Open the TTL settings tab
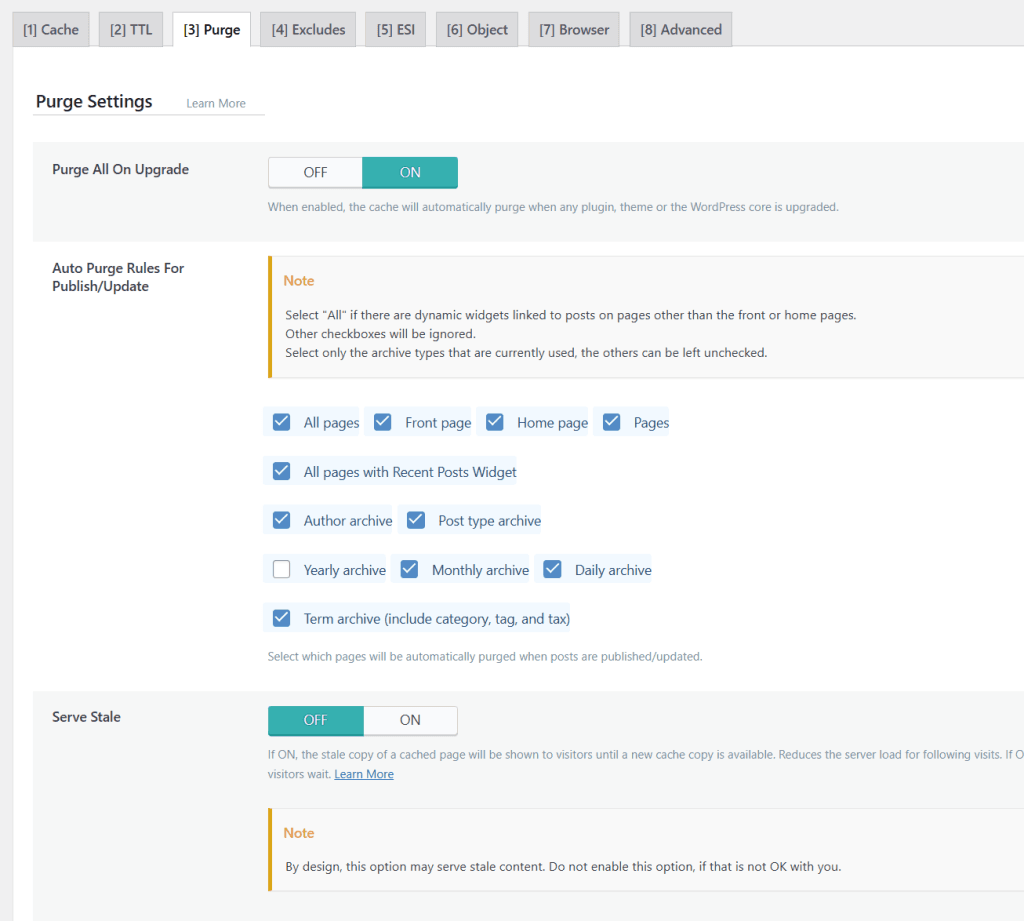 tap(130, 29)
